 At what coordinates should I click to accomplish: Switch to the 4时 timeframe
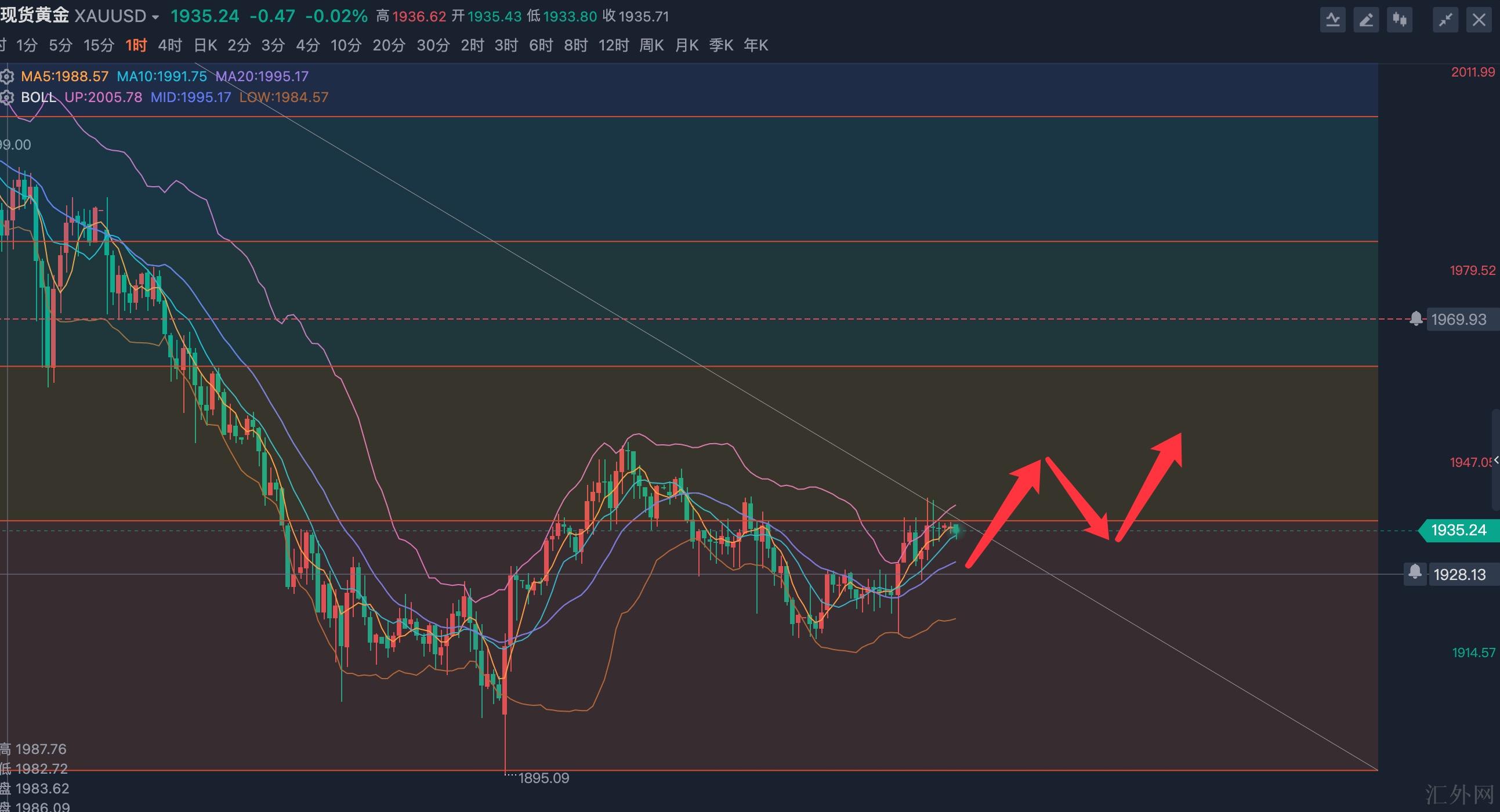coord(169,45)
